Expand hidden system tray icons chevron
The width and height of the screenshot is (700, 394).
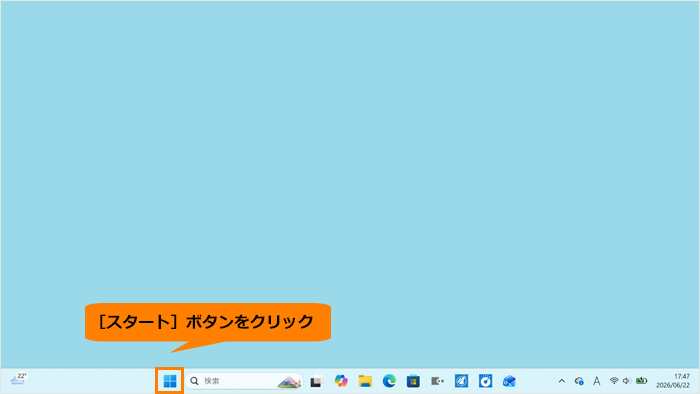pos(562,381)
